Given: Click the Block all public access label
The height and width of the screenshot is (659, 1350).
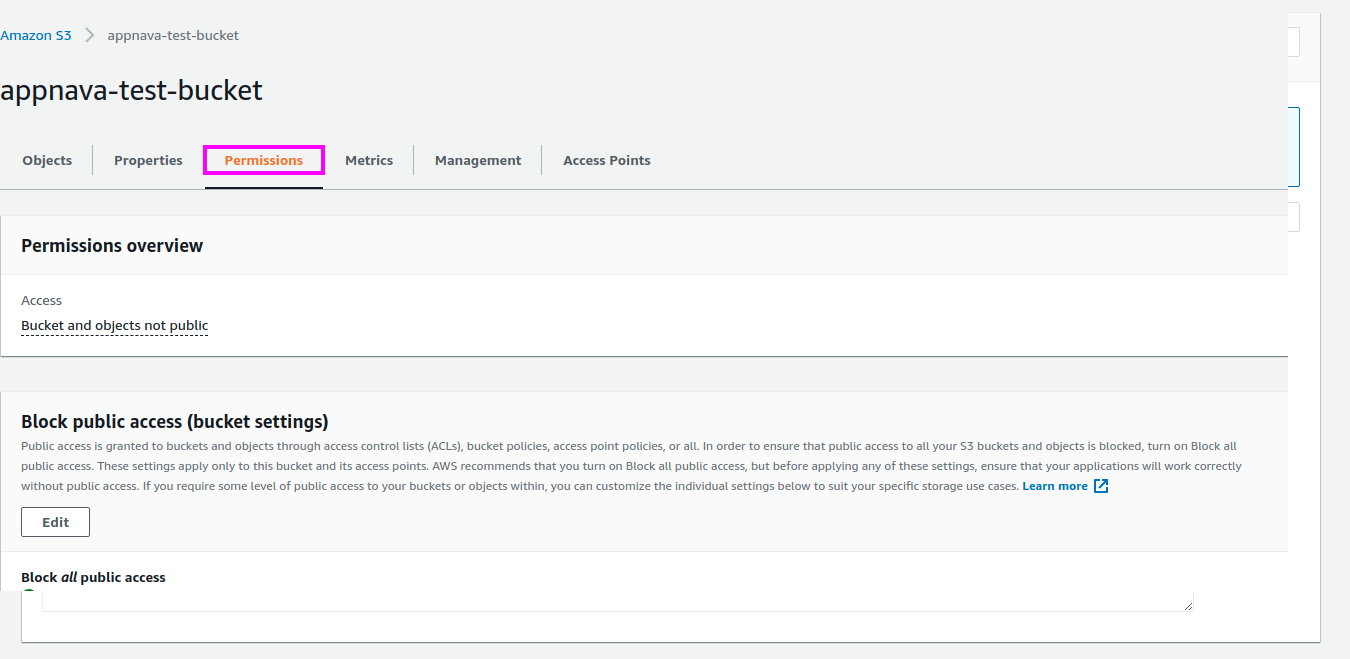Looking at the screenshot, I should 93,577.
